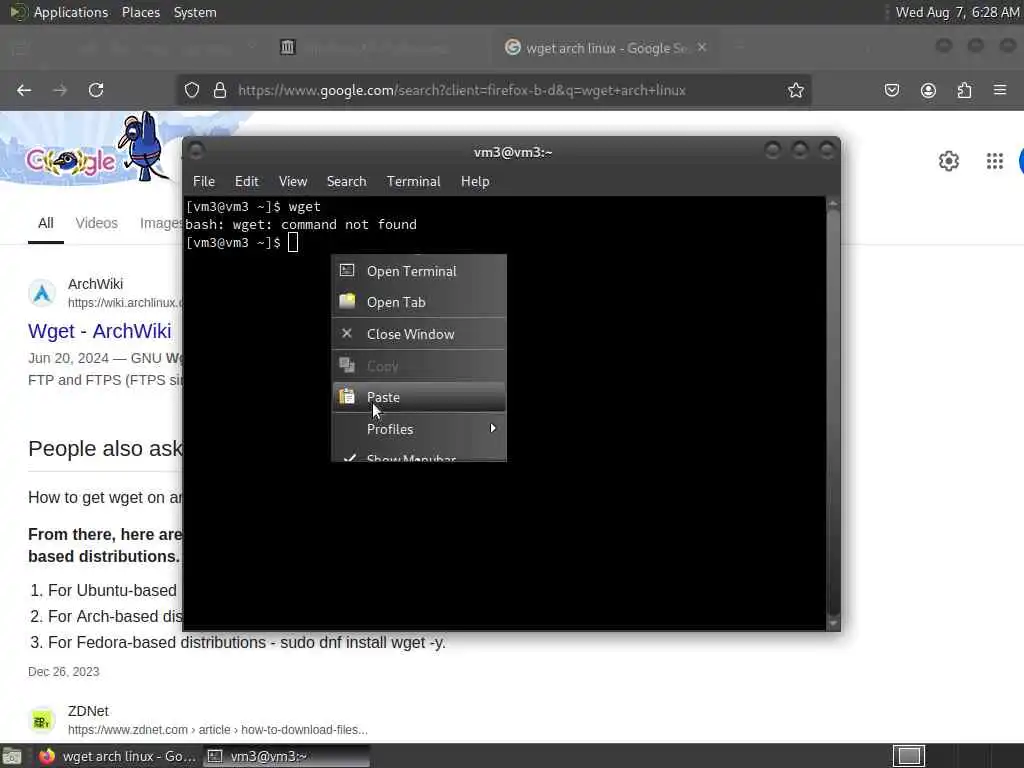Go back using Firefox back arrow
The image size is (1024, 768).
[24, 90]
